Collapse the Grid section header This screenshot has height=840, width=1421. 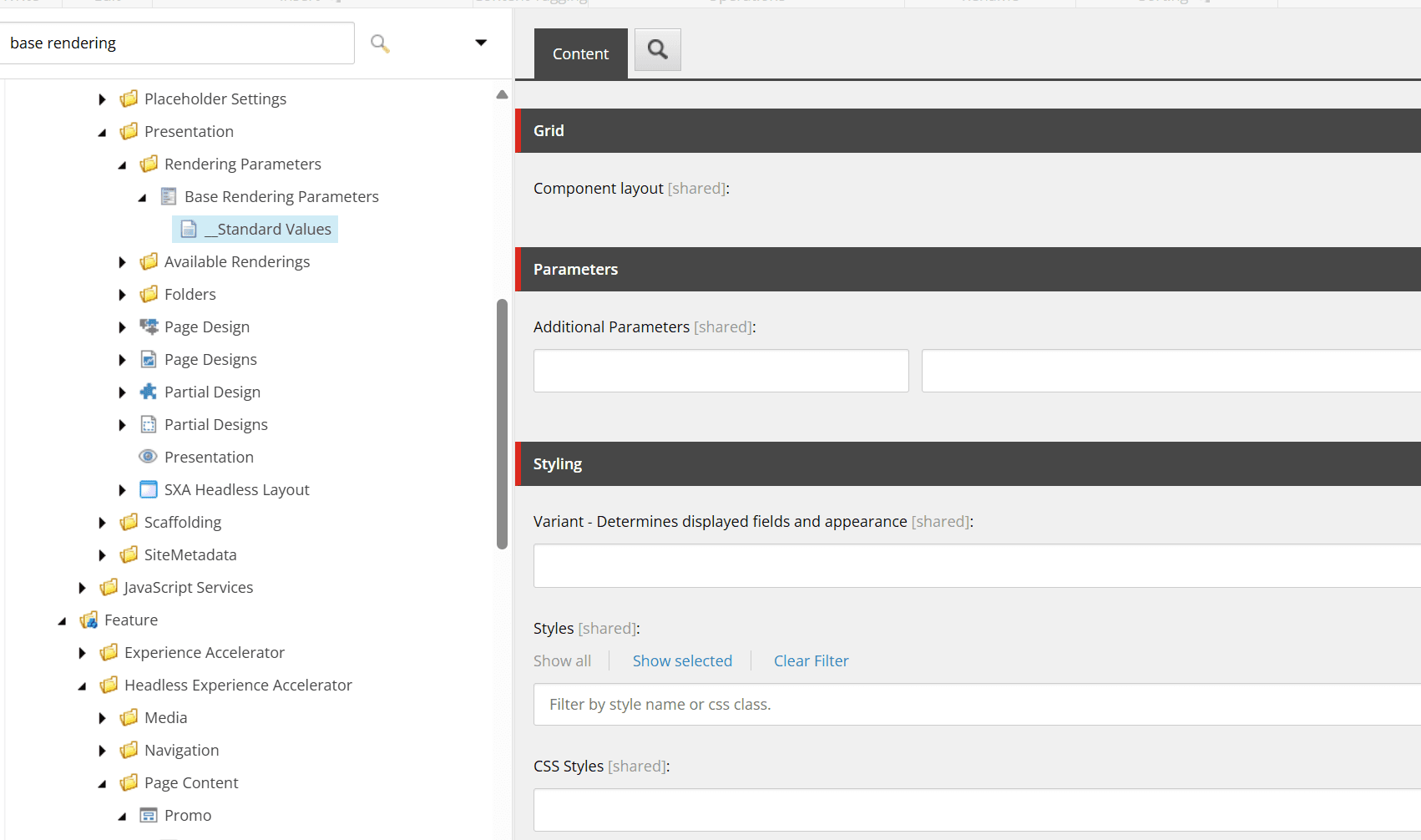click(968, 131)
